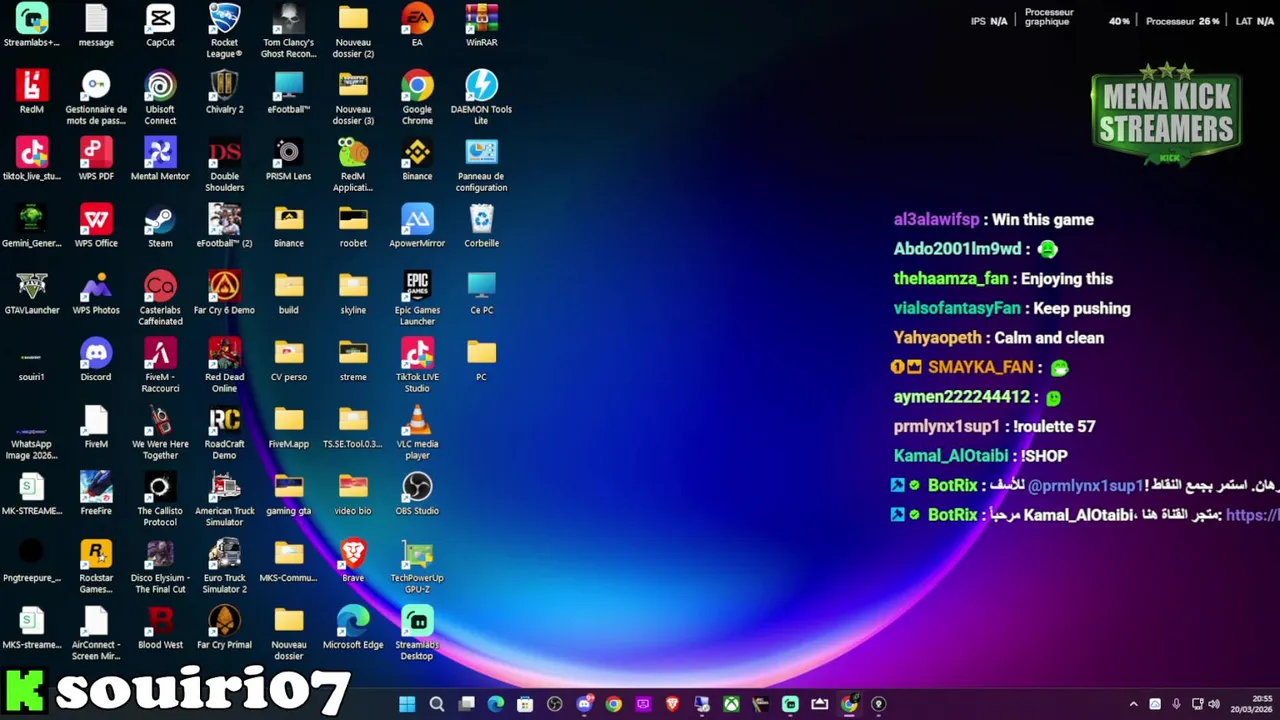This screenshot has width=1280, height=720.
Task: Open the Windows Start button
Action: pos(407,704)
